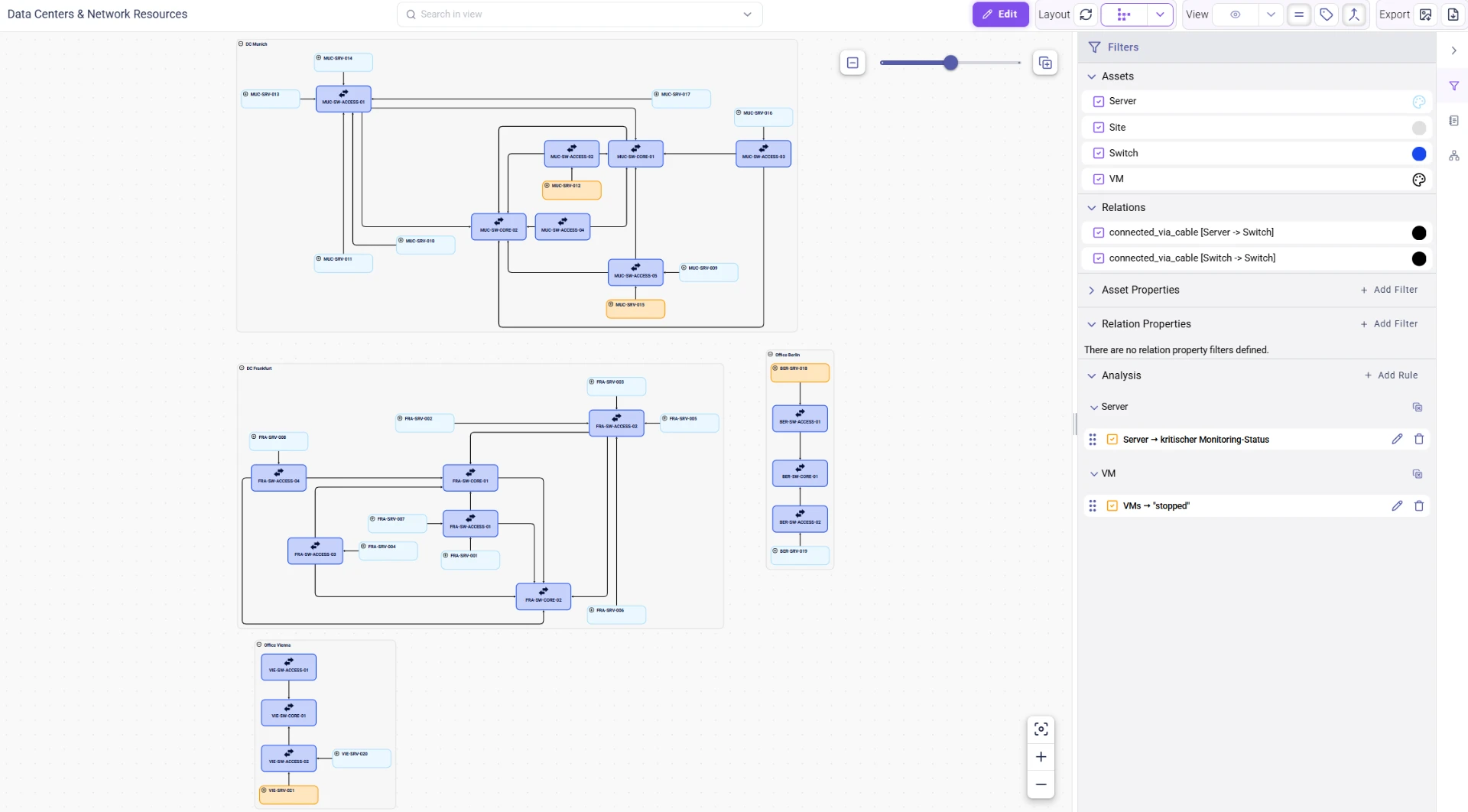Select the MUC-SW-CORE-01 switch node
The height and width of the screenshot is (812, 1468).
635,154
